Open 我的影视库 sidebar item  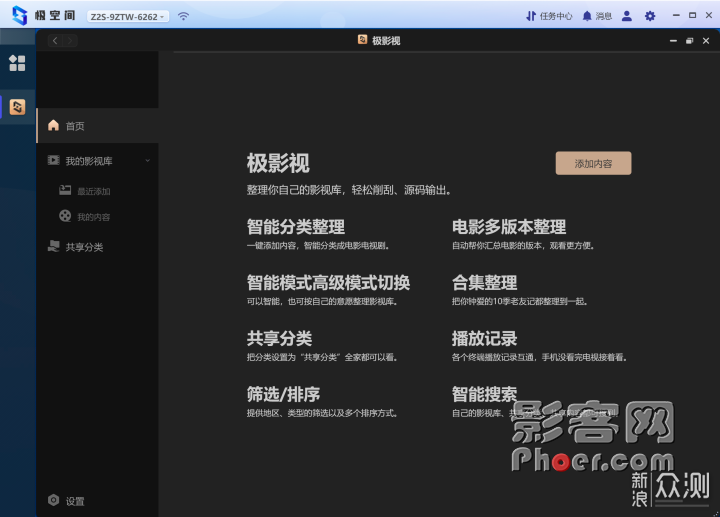click(x=97, y=161)
